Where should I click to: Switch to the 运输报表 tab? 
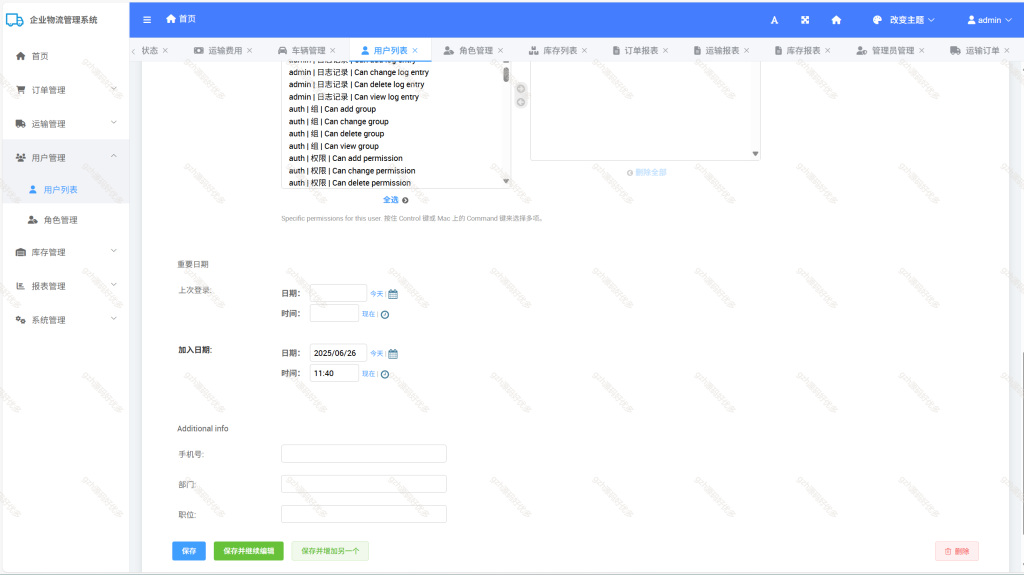(x=722, y=50)
